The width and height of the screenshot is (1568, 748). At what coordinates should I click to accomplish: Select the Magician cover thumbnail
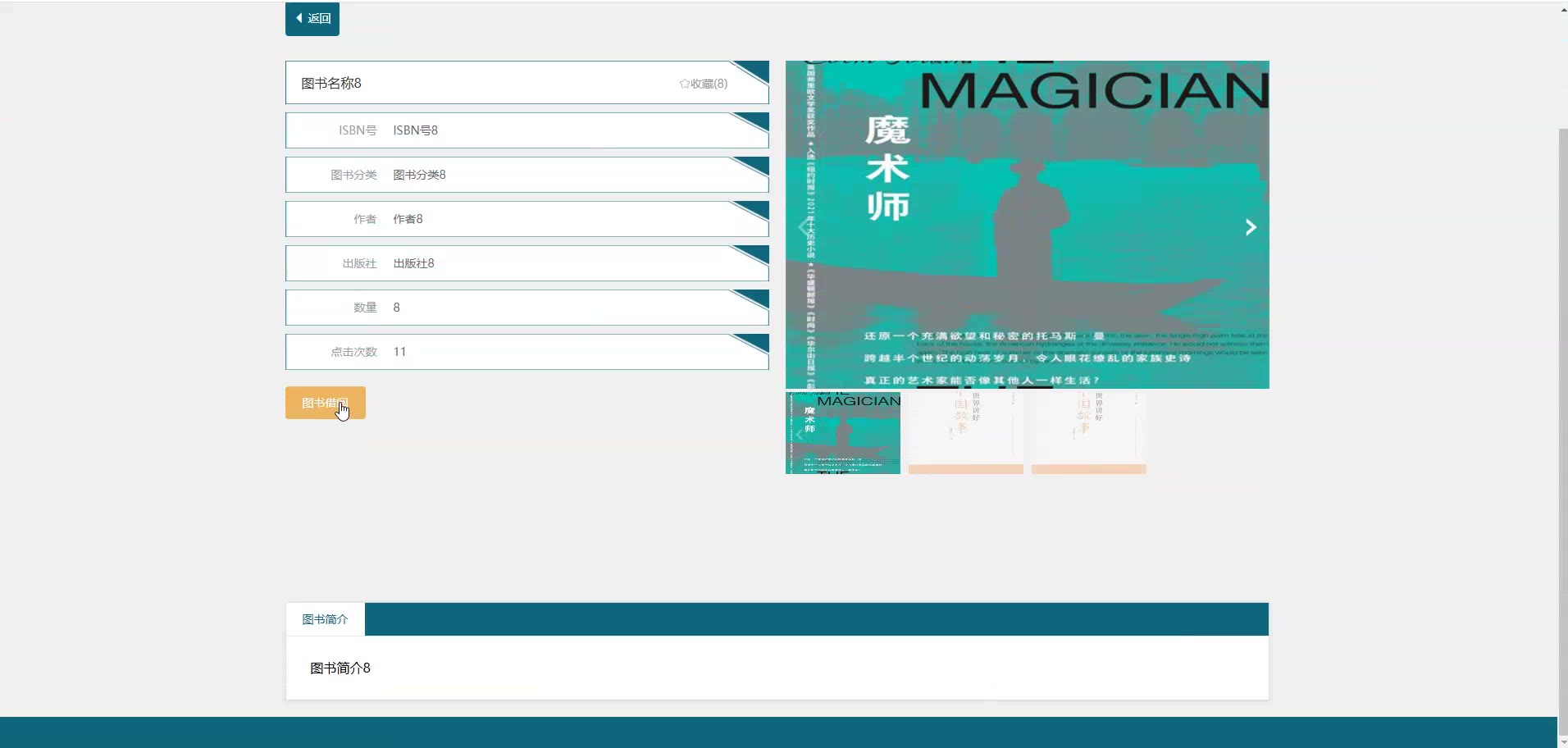(x=843, y=433)
